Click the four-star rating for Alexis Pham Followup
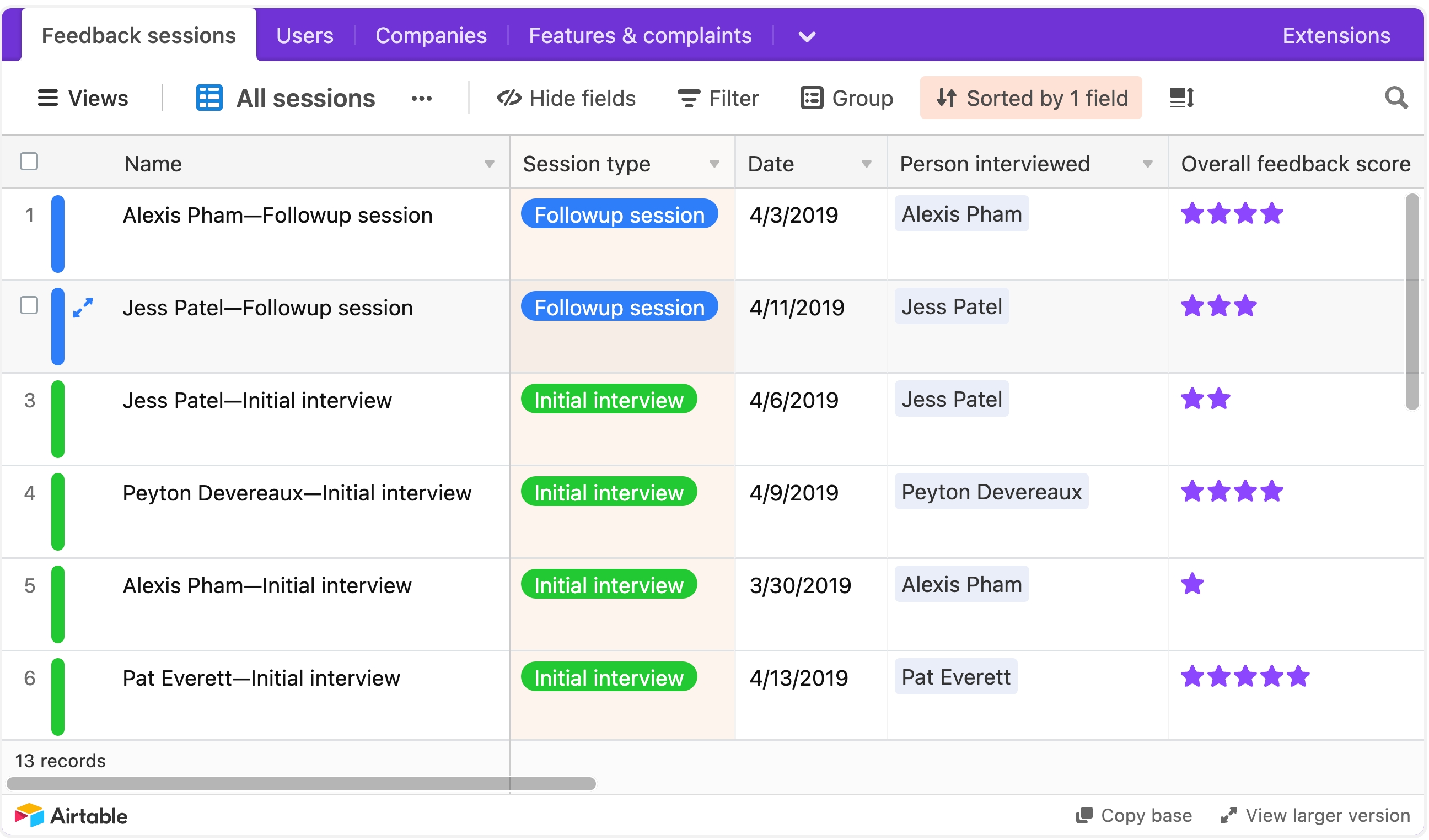This screenshot has height=840, width=1429. pyautogui.click(x=1233, y=214)
